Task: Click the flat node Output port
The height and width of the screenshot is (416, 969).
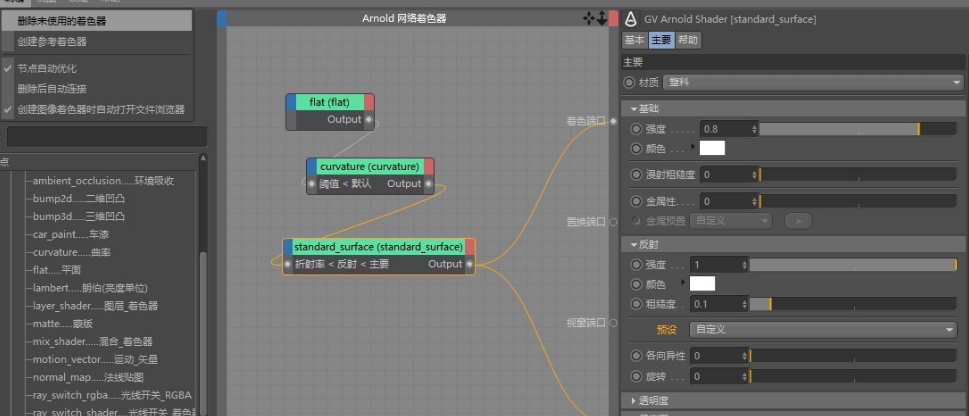Action: point(369,120)
